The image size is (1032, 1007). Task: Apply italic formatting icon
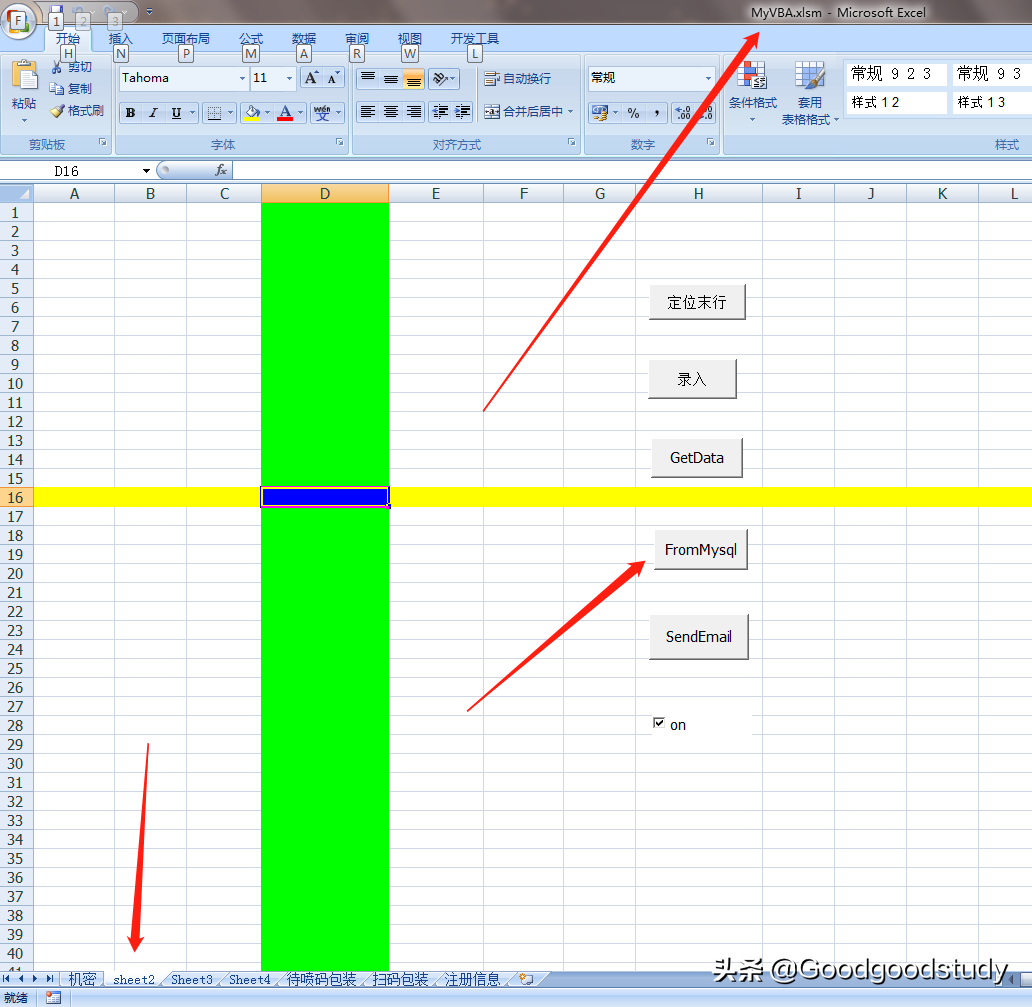point(153,113)
